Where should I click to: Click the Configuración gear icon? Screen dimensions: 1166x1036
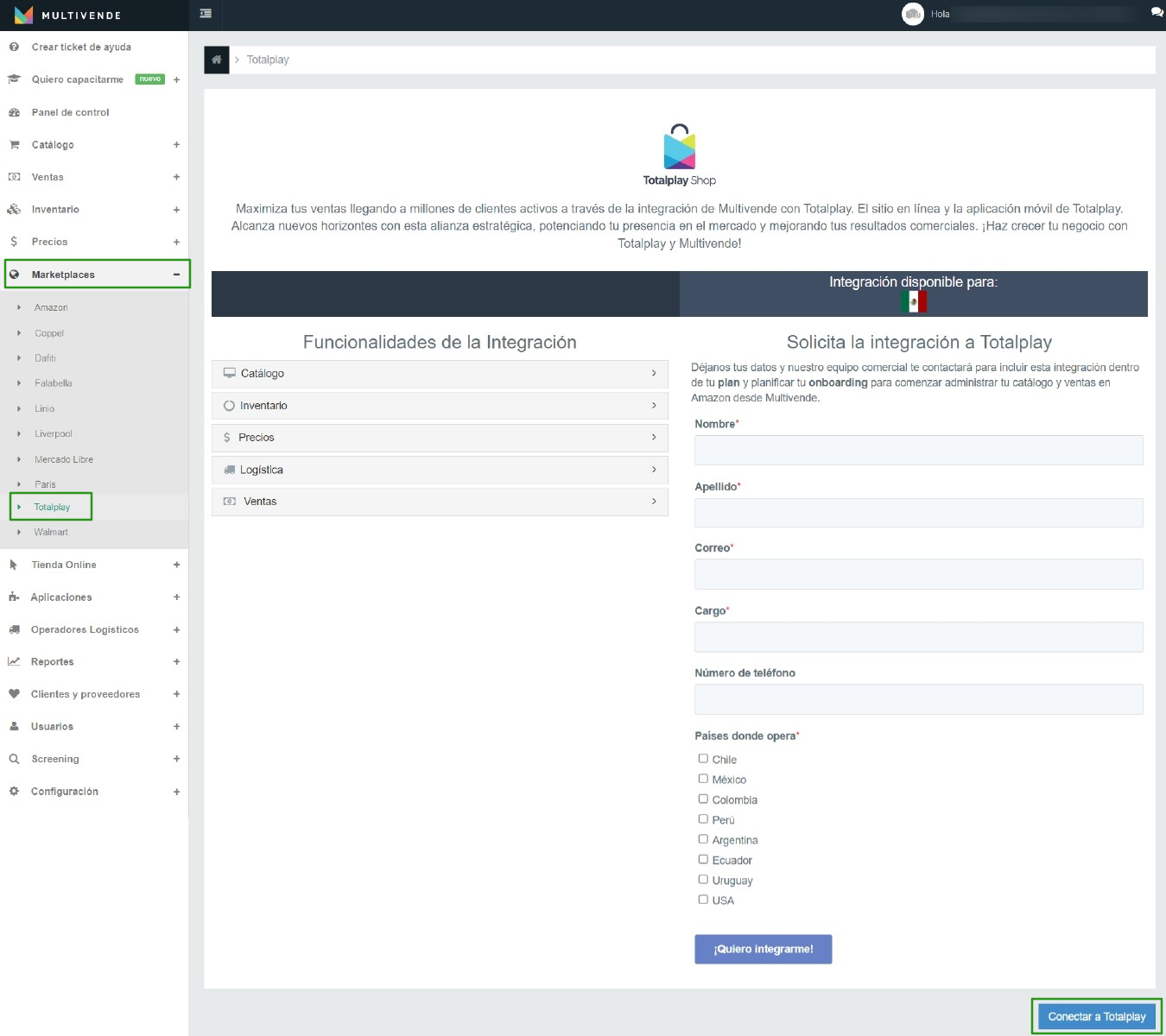[x=14, y=791]
